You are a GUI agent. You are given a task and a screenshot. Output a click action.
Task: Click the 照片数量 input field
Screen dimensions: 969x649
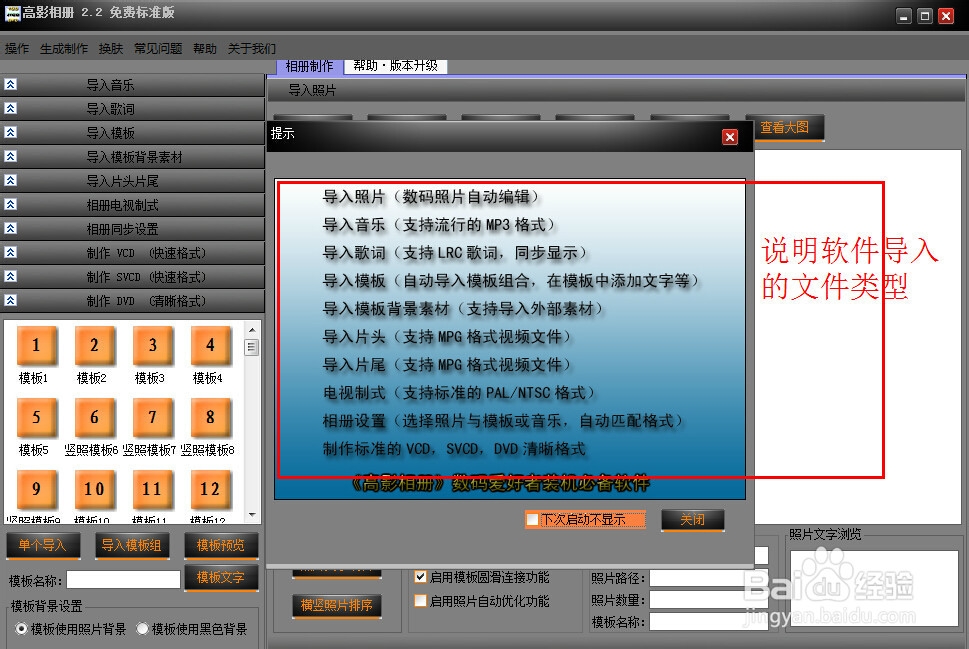pos(708,600)
